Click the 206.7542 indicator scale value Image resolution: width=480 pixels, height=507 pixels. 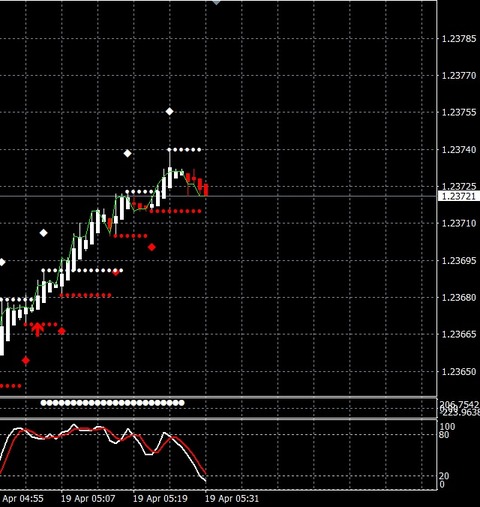pyautogui.click(x=460, y=404)
